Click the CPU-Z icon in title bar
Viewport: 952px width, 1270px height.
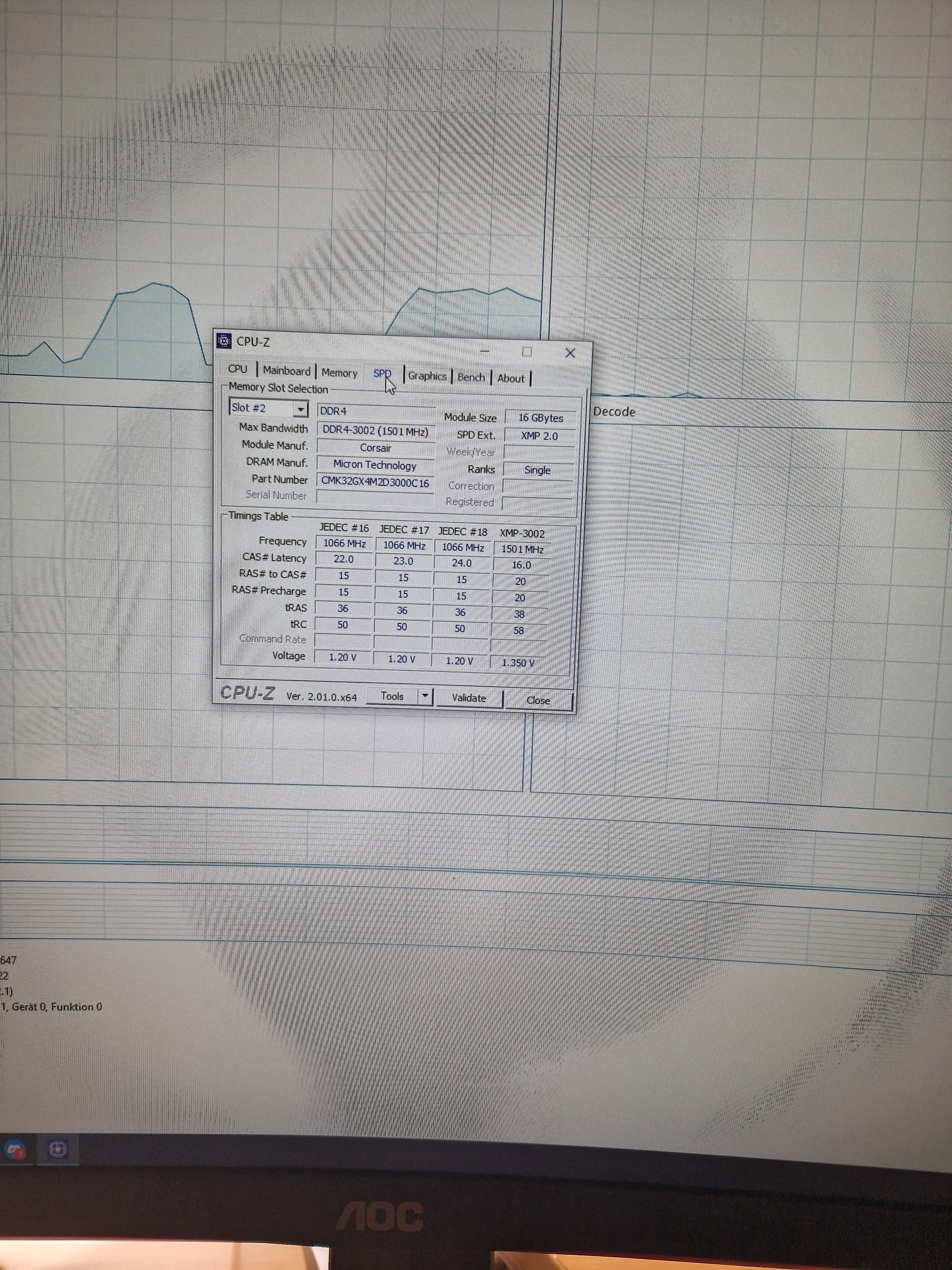224,340
